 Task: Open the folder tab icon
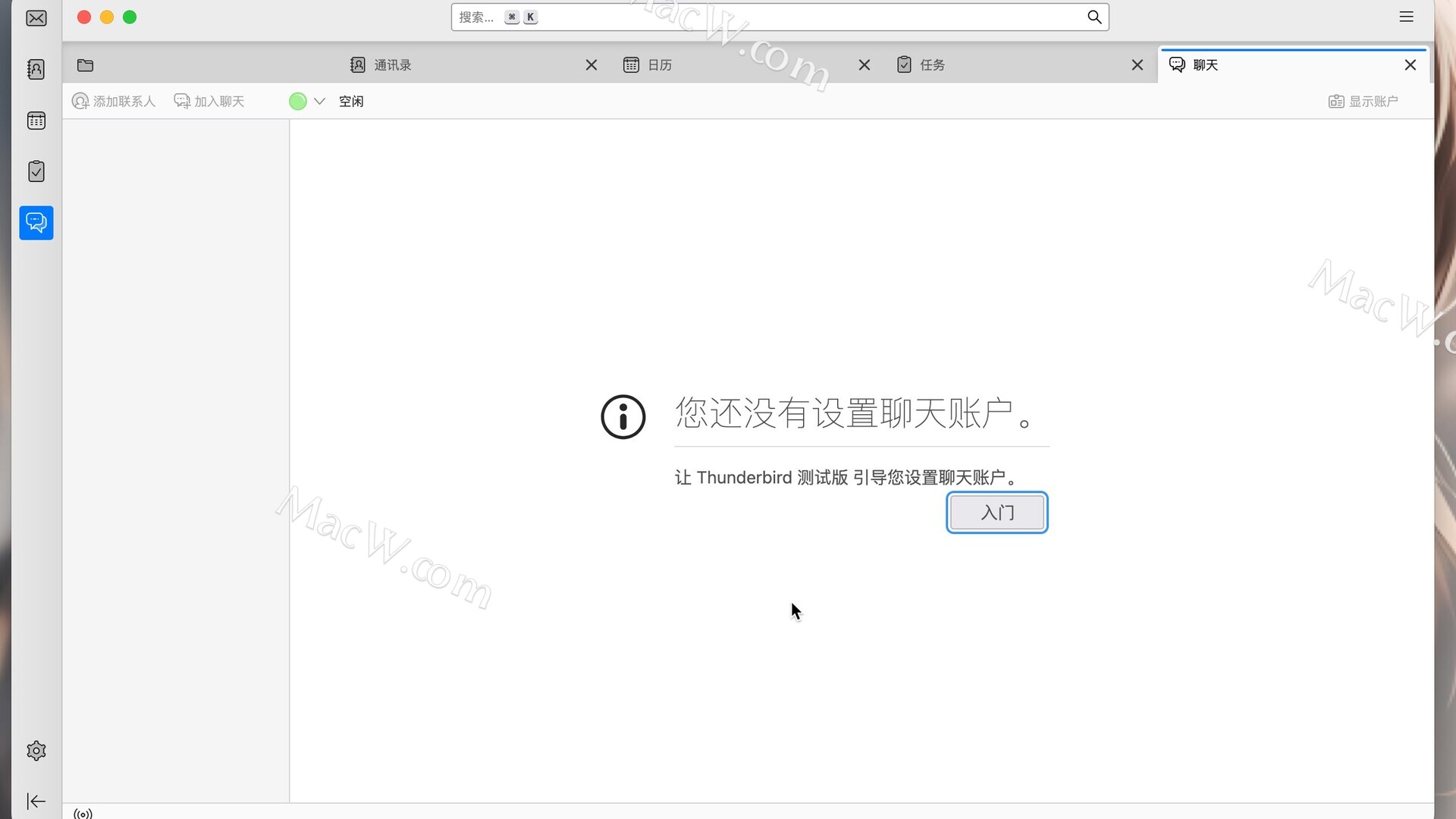pos(86,65)
